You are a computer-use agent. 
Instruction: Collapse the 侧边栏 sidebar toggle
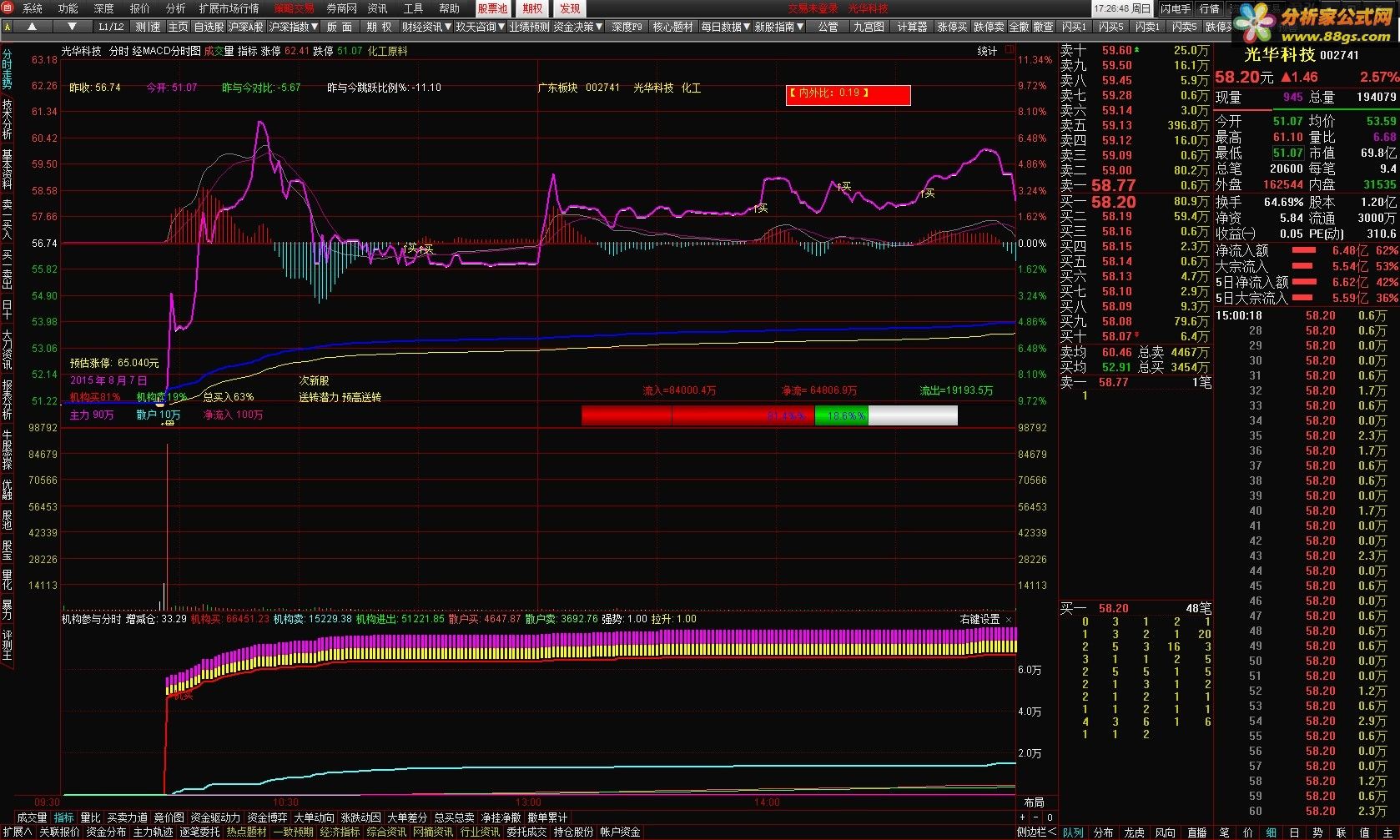[x=1037, y=832]
